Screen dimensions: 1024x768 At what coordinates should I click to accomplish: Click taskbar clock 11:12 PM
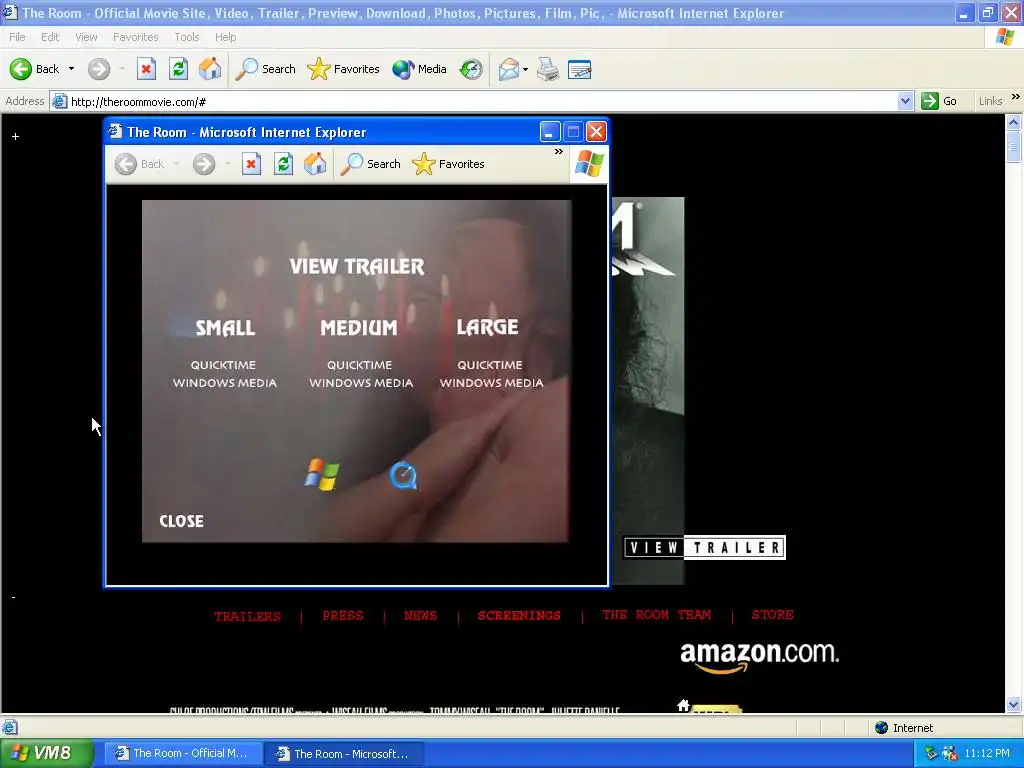coord(987,753)
